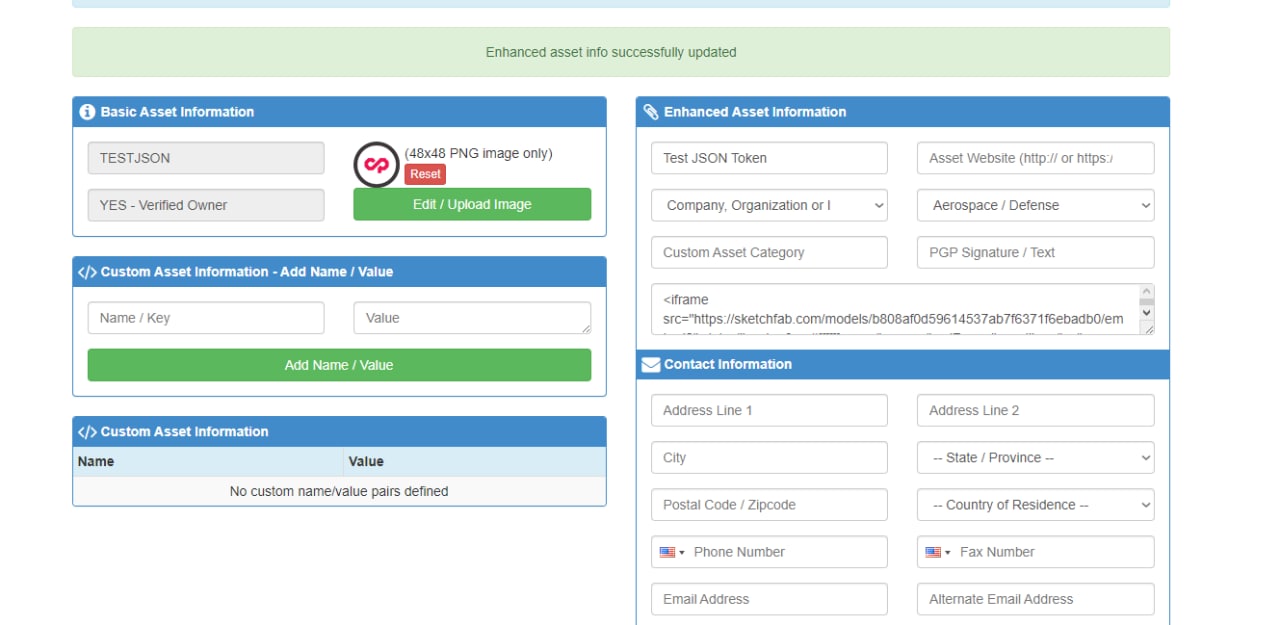
Task: Click the Address Line 1 field
Action: click(x=769, y=410)
